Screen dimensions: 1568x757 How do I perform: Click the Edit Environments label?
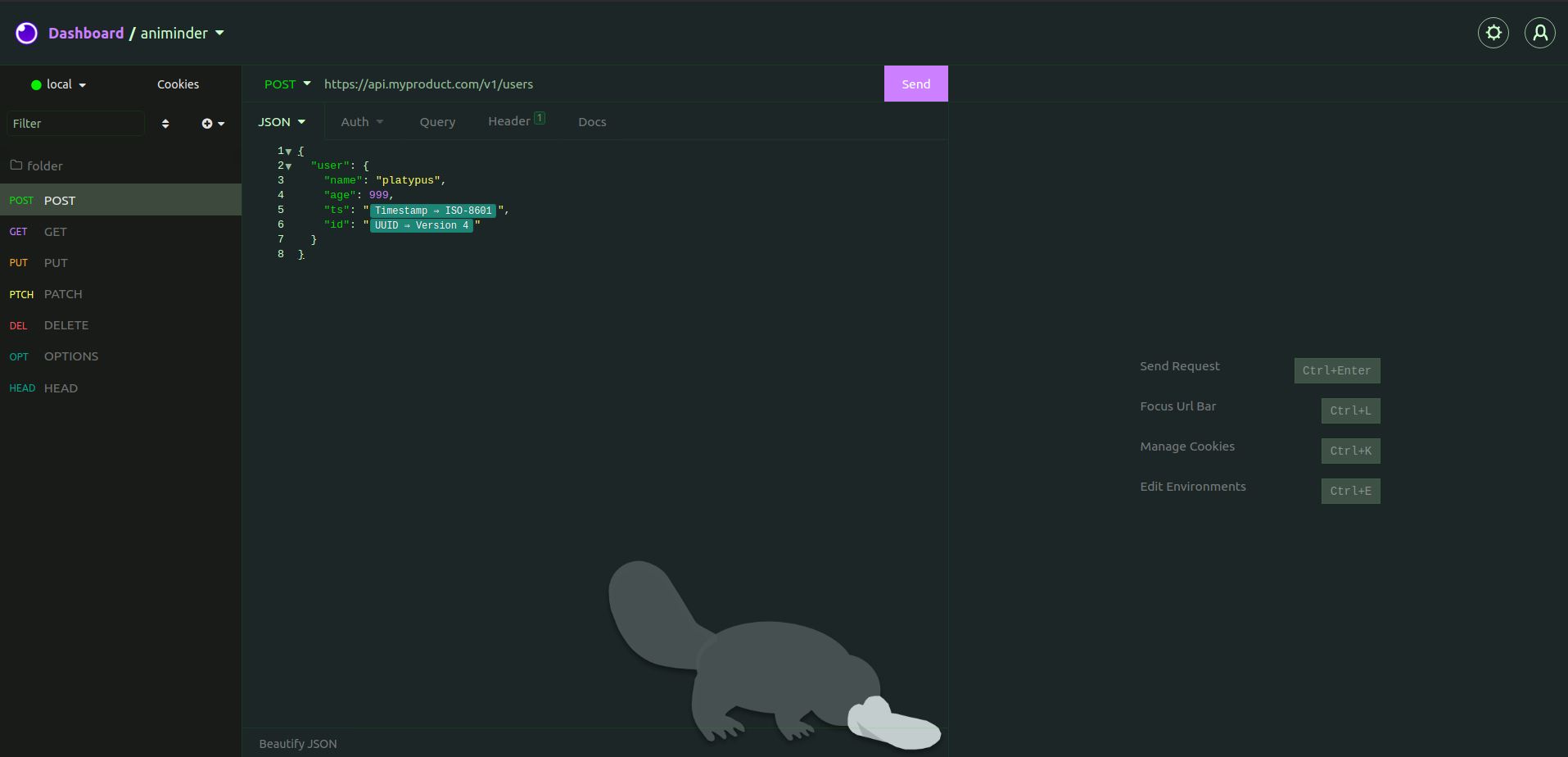point(1193,487)
